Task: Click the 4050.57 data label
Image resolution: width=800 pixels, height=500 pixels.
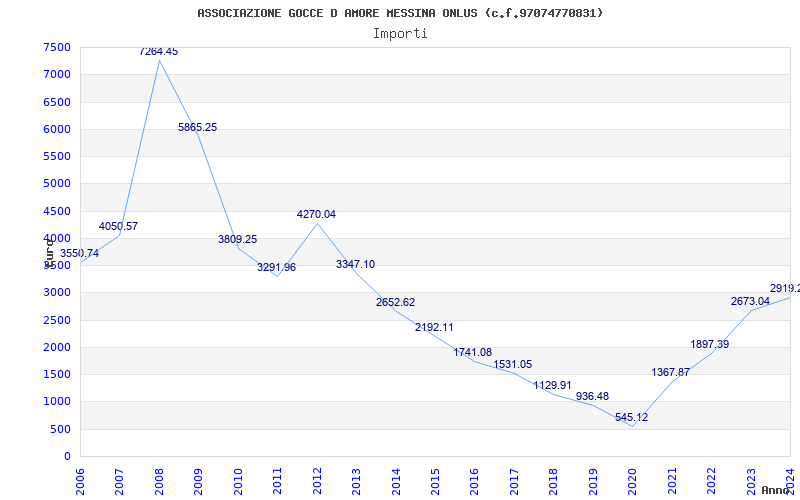Action: click(x=118, y=227)
